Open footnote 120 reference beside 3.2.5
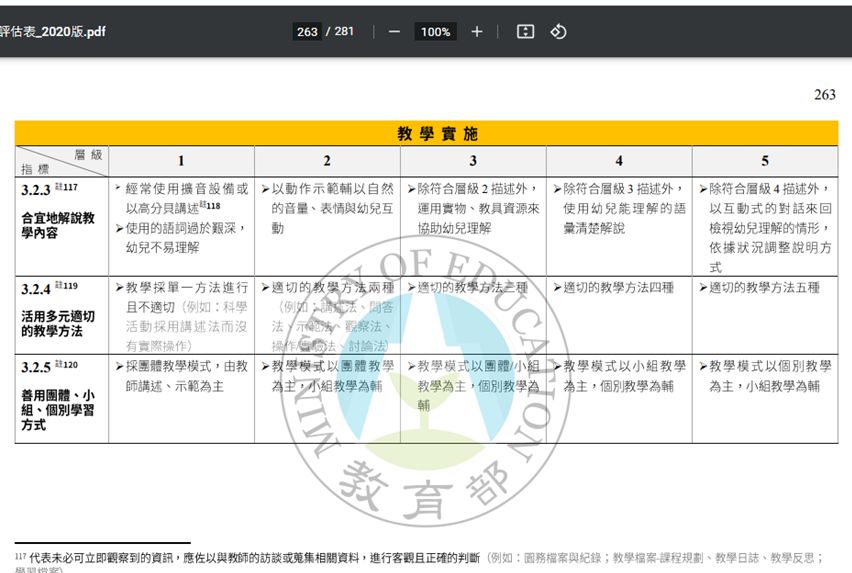Viewport: 852px width, 573px height. 68,365
